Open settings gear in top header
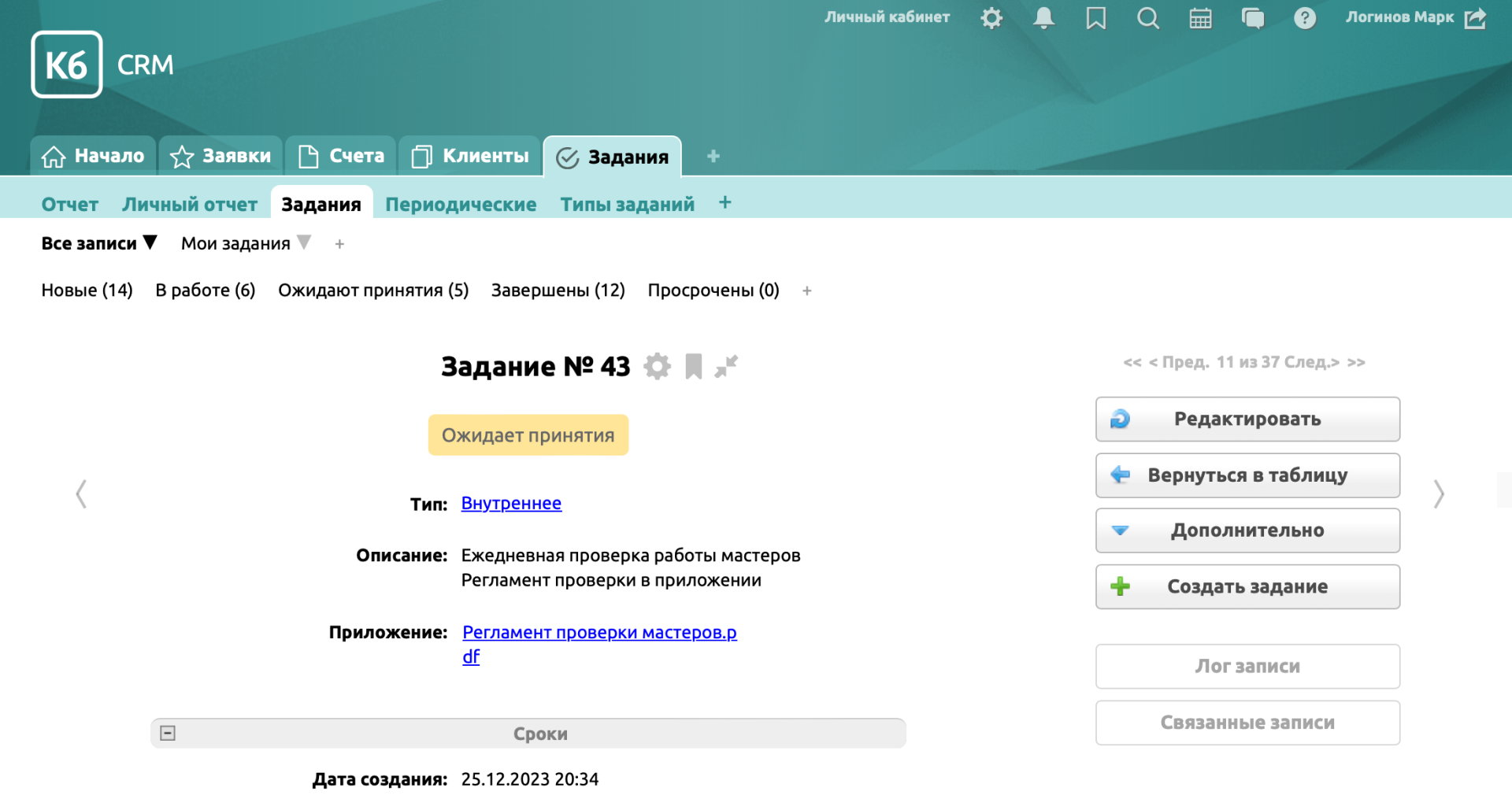Viewport: 1512px width, 806px height. point(991,18)
